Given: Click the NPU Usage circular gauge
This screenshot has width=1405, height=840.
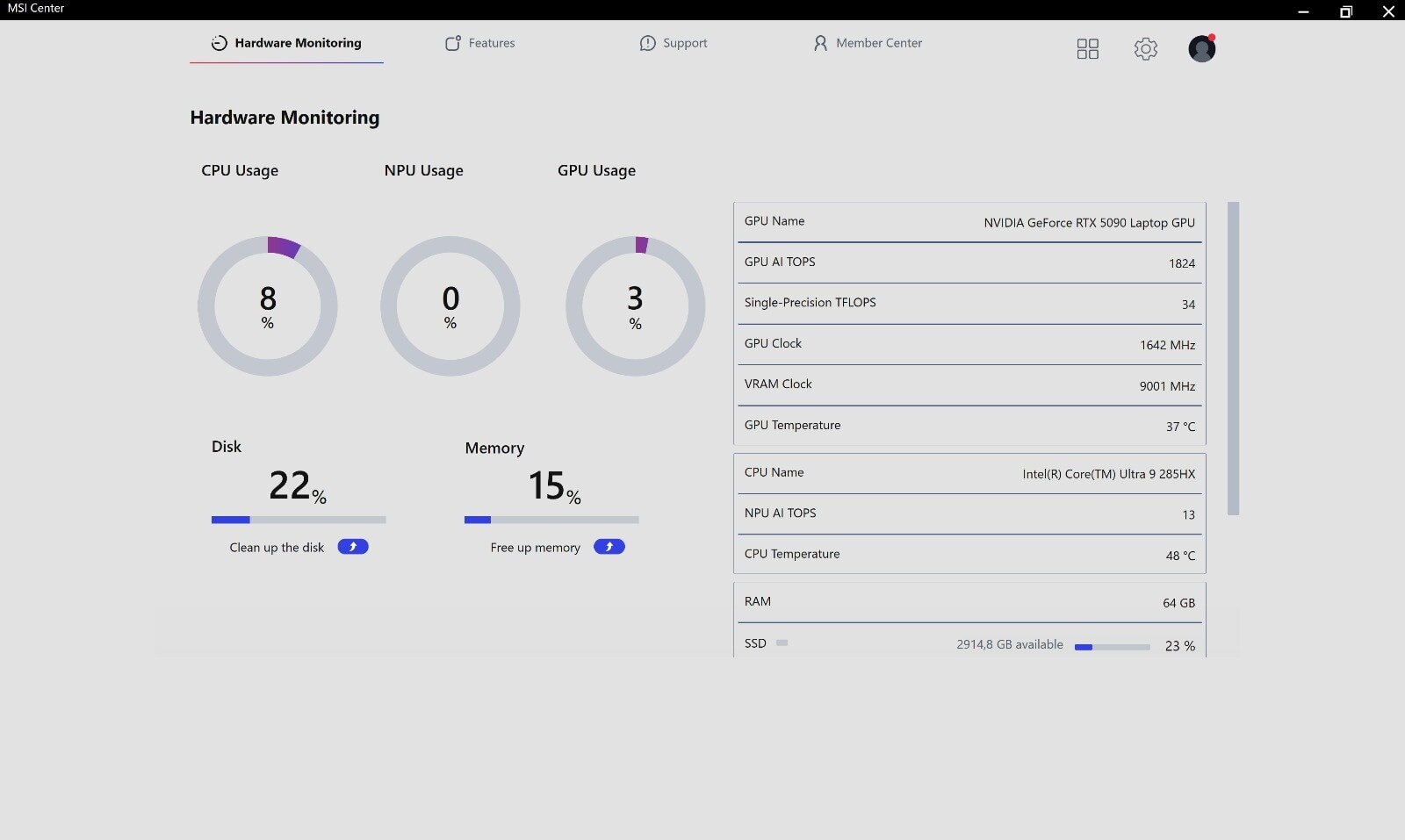Looking at the screenshot, I should [x=450, y=305].
